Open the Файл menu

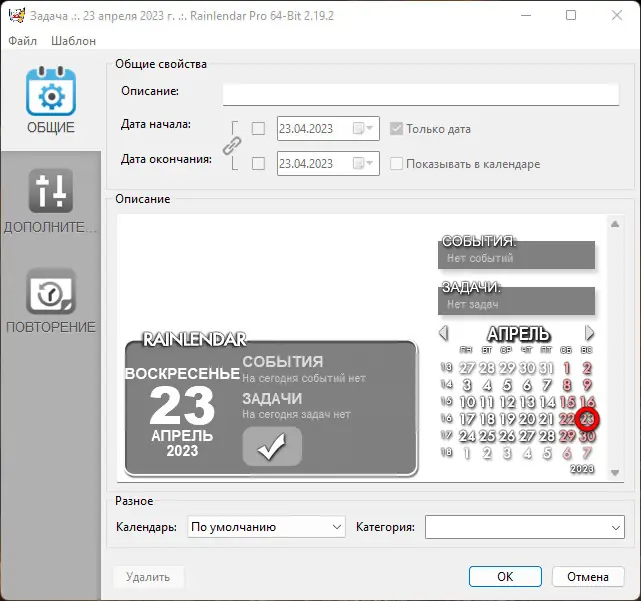point(22,41)
